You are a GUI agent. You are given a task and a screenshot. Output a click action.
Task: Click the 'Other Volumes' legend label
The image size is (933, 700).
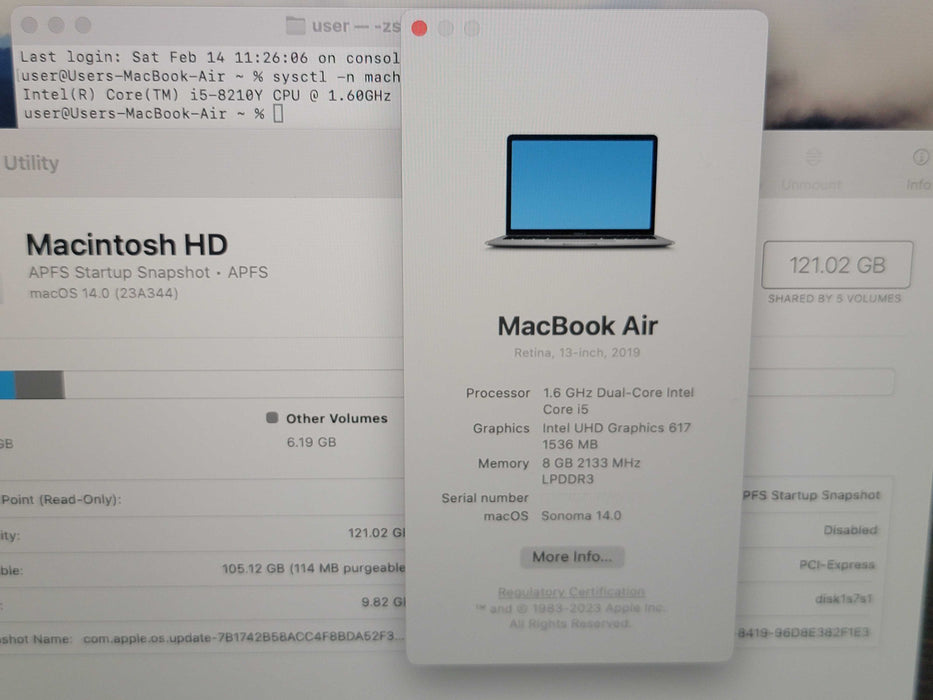point(337,418)
